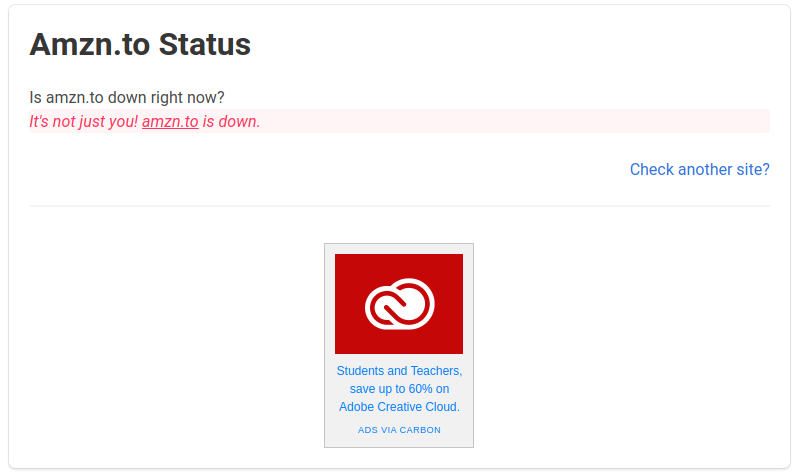Click Students and Teachers ad text link
Screen dimensions: 798x474
point(399,388)
